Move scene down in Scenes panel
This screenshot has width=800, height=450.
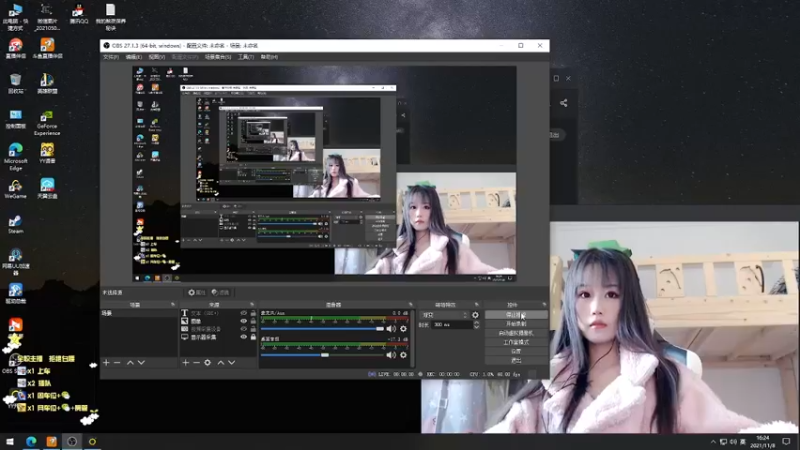point(141,363)
